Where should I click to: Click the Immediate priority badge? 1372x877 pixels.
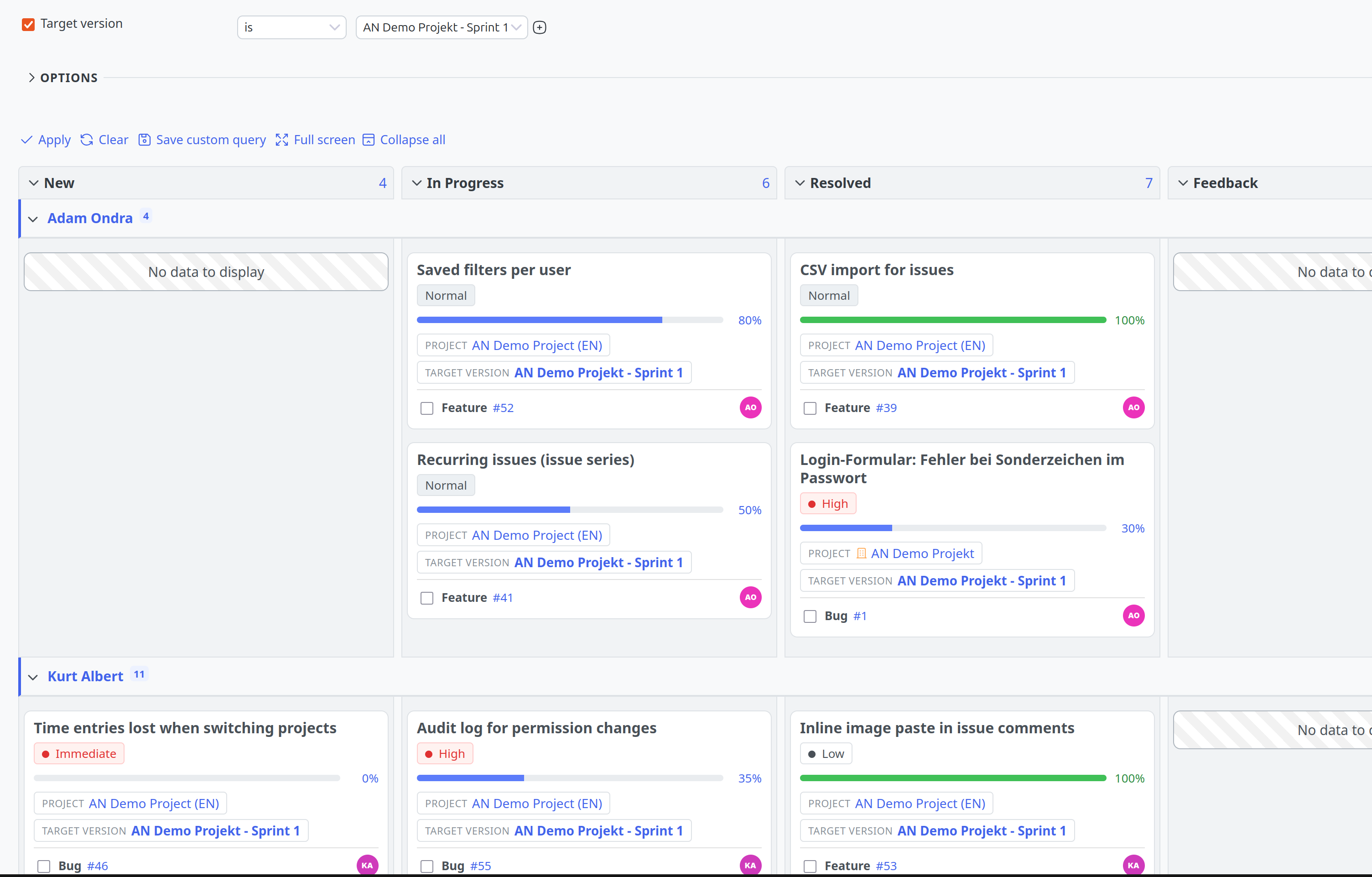79,753
